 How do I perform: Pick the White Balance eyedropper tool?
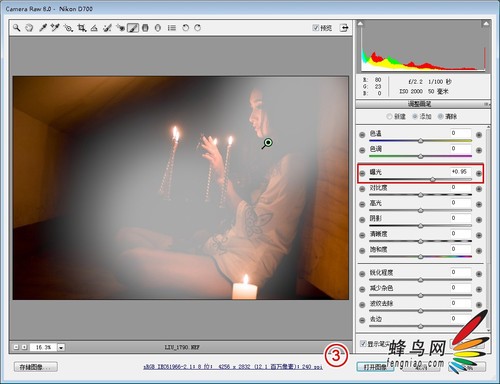click(x=42, y=28)
